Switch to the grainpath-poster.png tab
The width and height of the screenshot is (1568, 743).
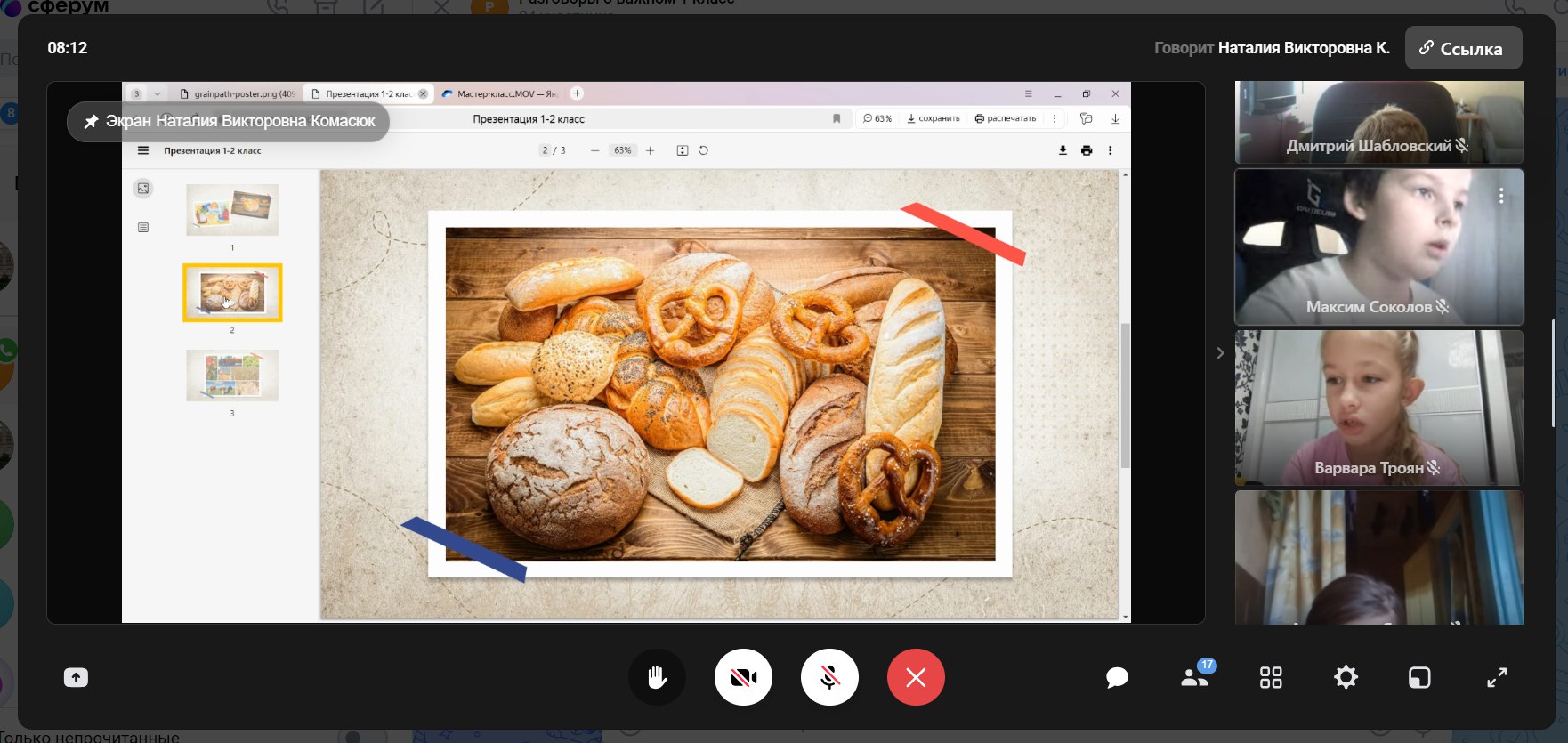pyautogui.click(x=237, y=93)
